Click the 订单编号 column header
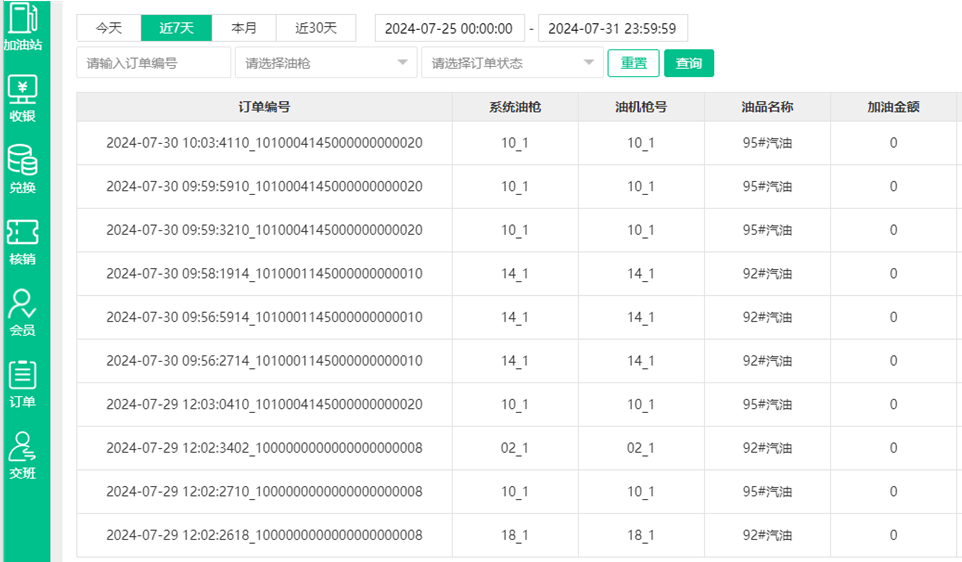 pyautogui.click(x=264, y=107)
